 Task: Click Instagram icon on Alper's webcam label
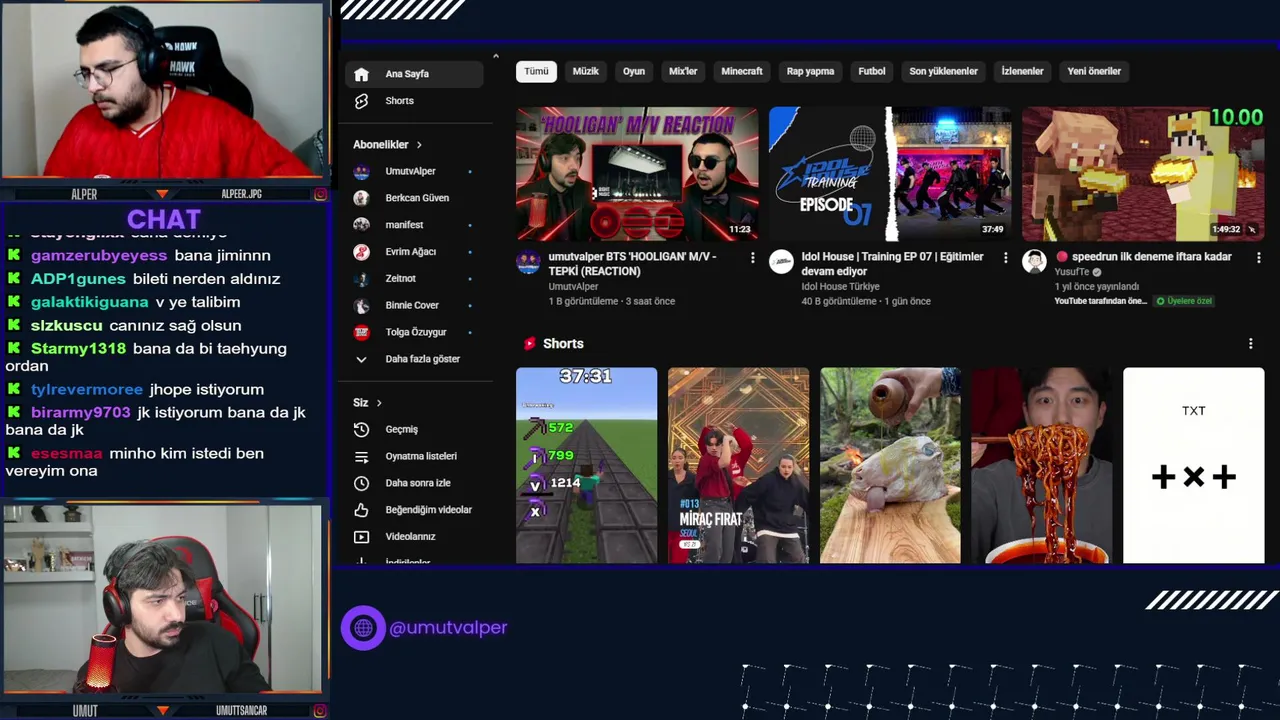320,194
